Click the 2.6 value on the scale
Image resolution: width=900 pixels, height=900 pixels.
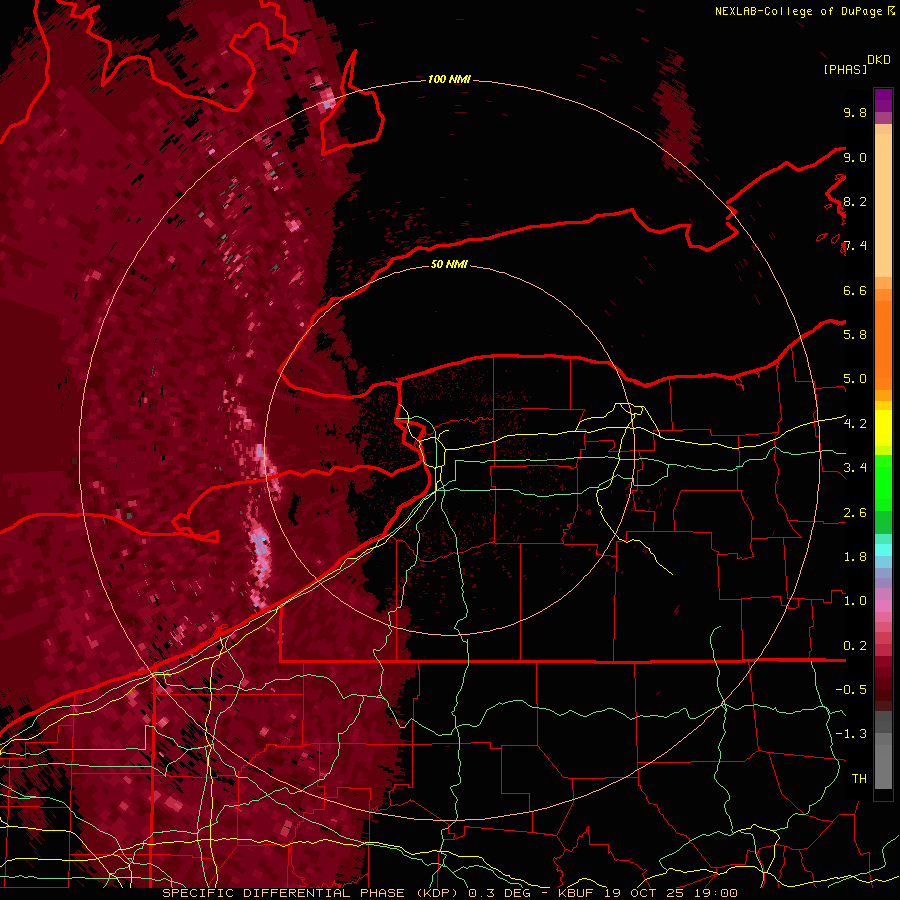855,513
